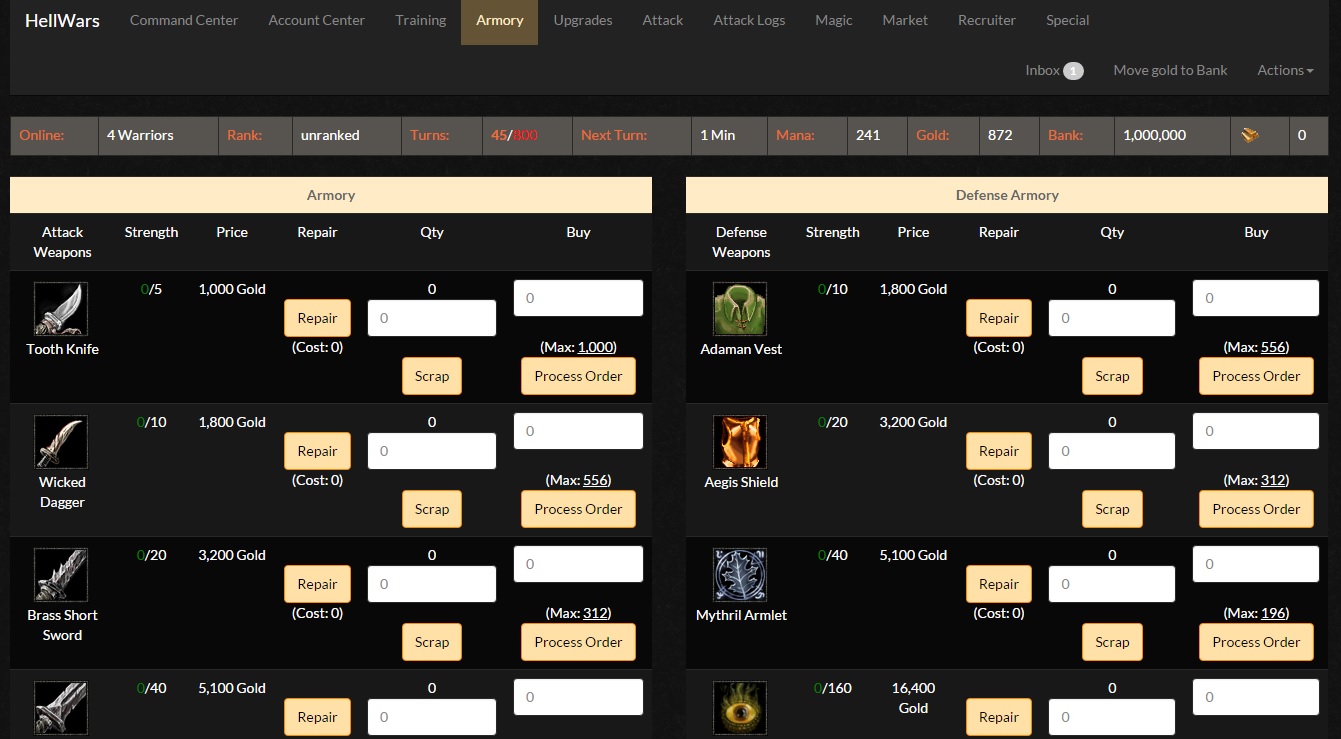The image size is (1341, 739).
Task: Focus Wicked Dagger buy quantity field
Action: click(578, 431)
